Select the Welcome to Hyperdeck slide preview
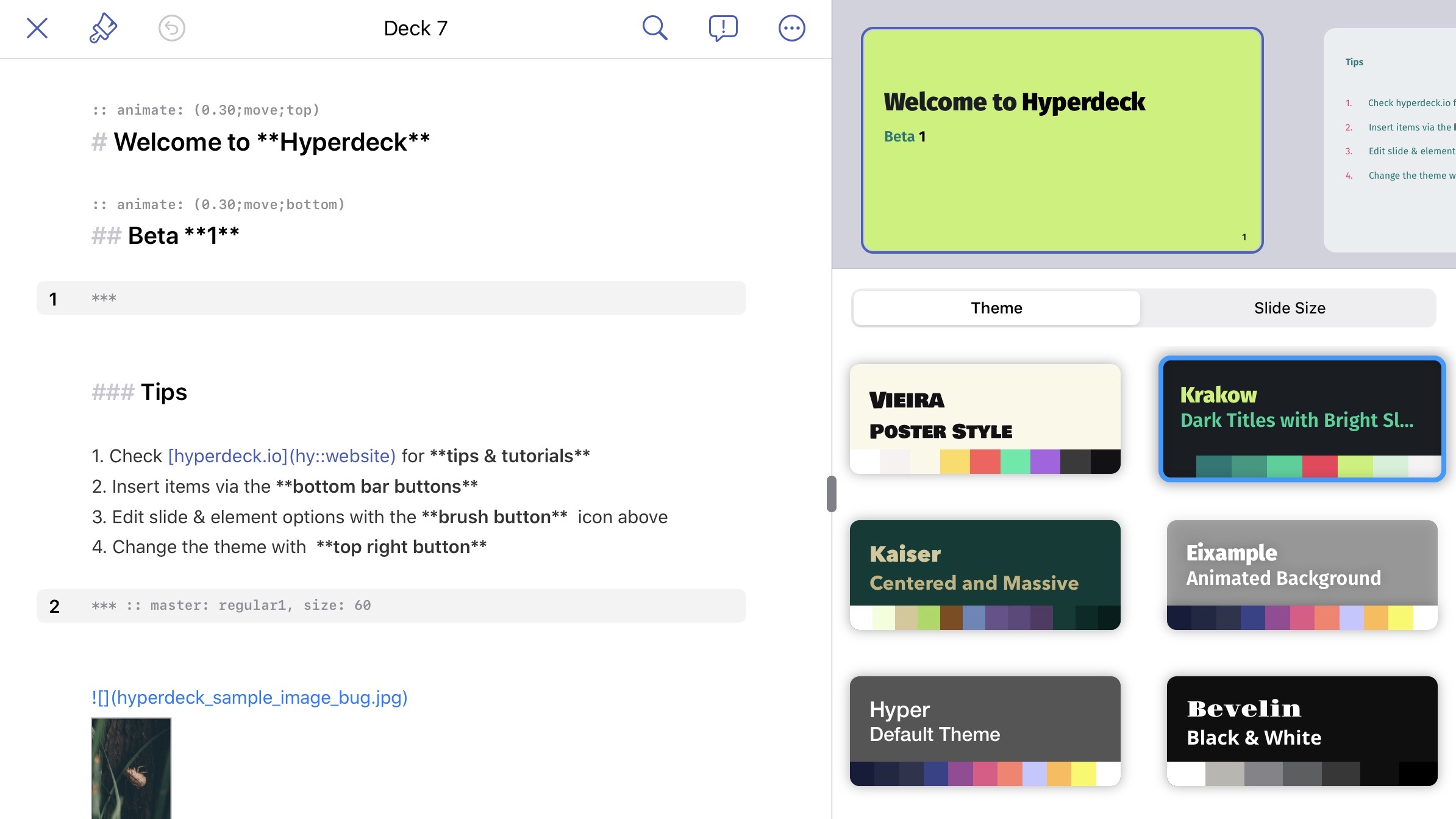The height and width of the screenshot is (819, 1456). 1062,140
